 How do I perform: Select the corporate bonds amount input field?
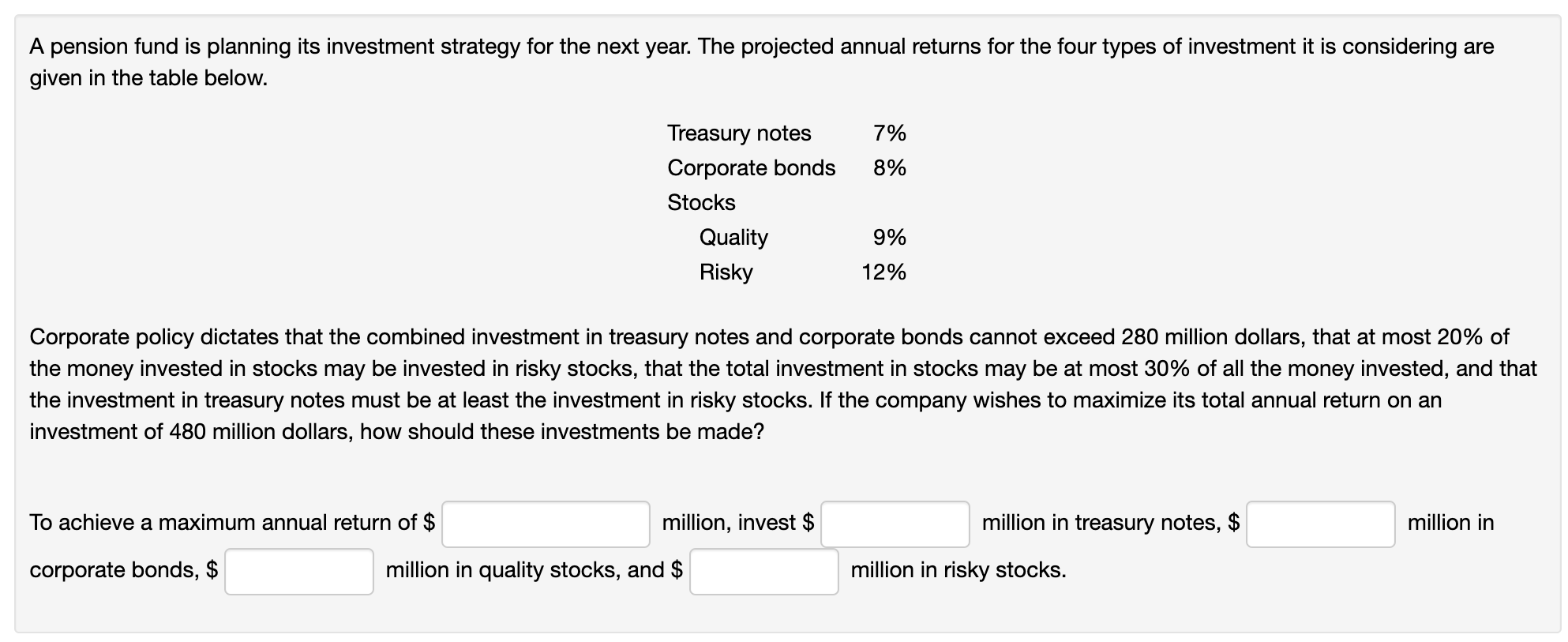1321,524
